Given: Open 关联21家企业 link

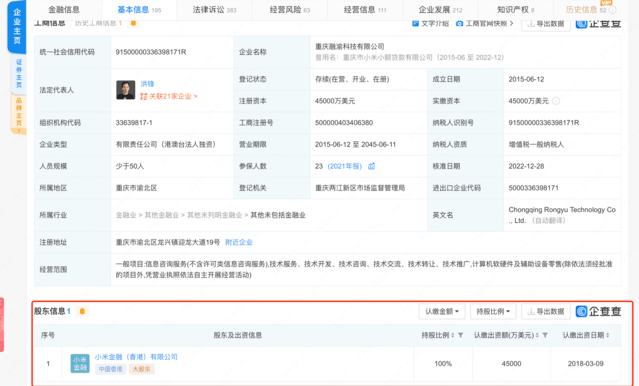Looking at the screenshot, I should click(168, 96).
